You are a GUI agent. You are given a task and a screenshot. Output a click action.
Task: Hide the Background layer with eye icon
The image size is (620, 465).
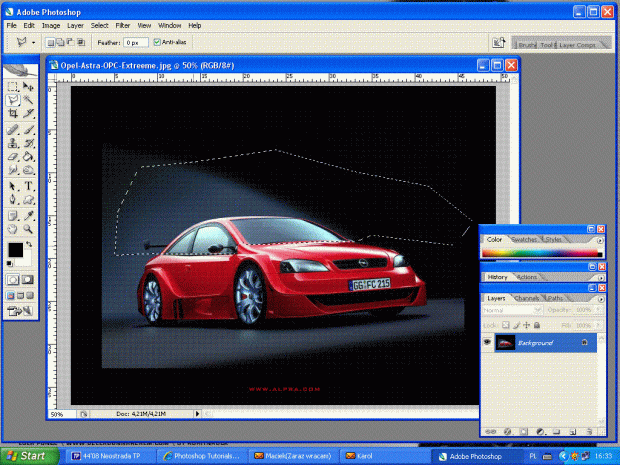(x=489, y=342)
